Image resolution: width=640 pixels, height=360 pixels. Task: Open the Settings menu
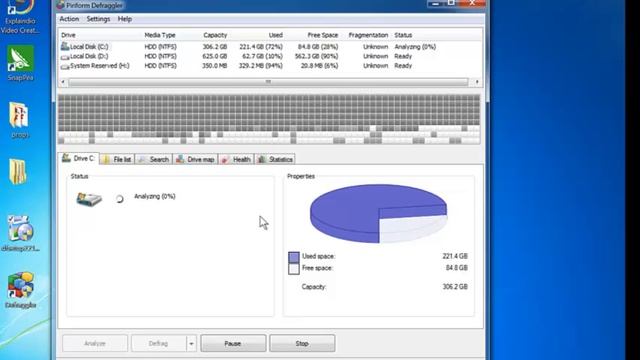[x=98, y=19]
